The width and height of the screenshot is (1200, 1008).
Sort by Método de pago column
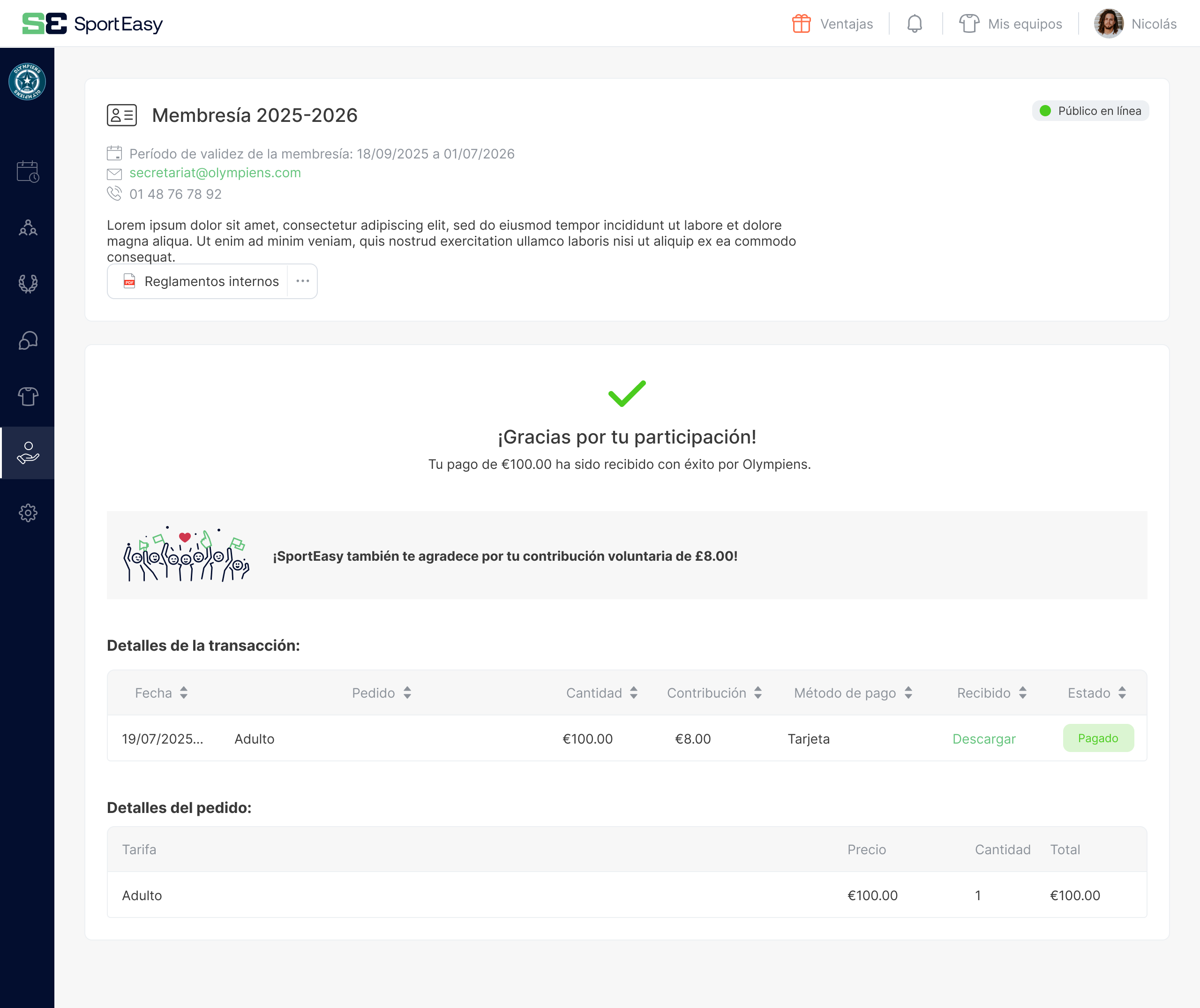coord(908,693)
